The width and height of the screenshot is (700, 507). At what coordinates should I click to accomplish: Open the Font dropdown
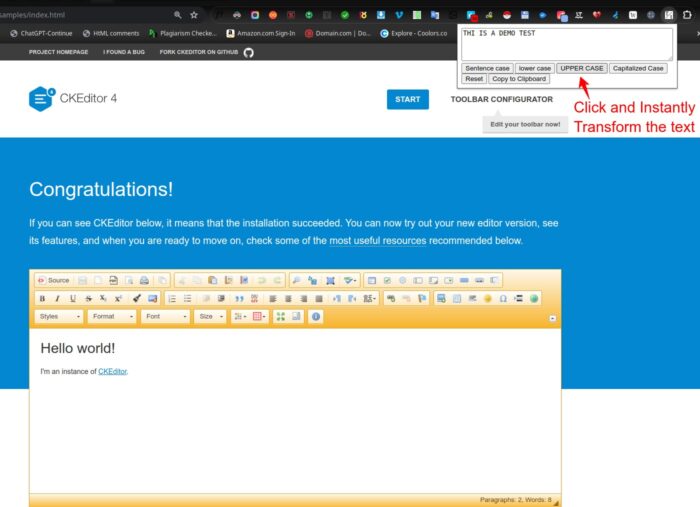[165, 316]
